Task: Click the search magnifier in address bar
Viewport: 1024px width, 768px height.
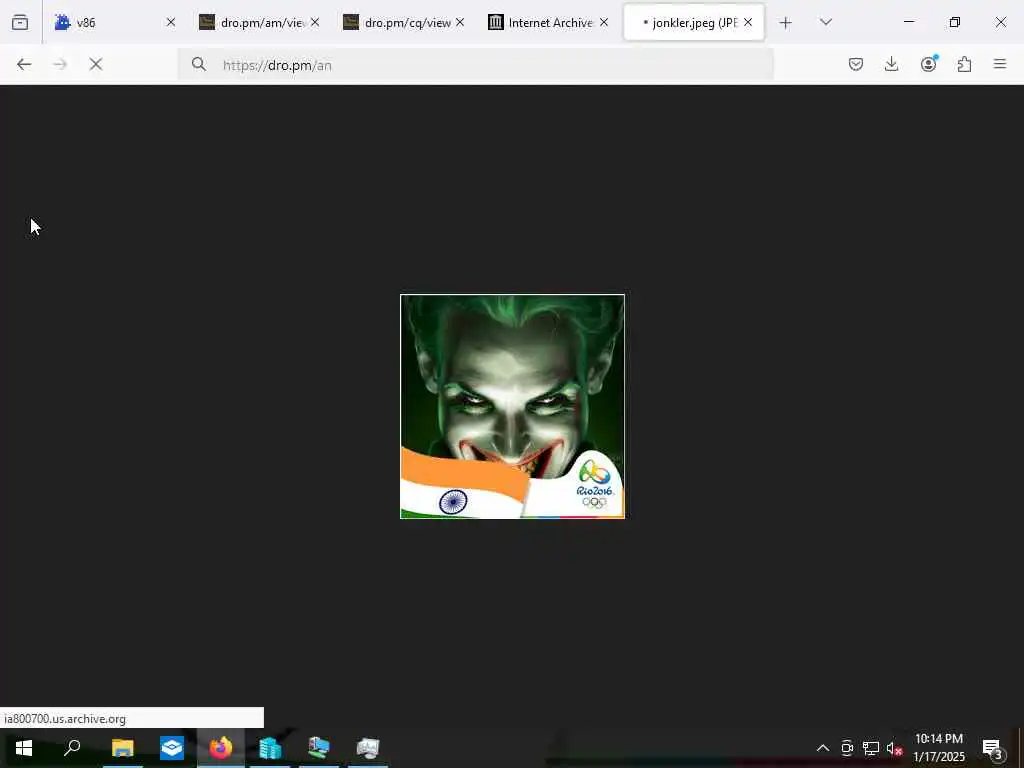Action: tap(199, 65)
